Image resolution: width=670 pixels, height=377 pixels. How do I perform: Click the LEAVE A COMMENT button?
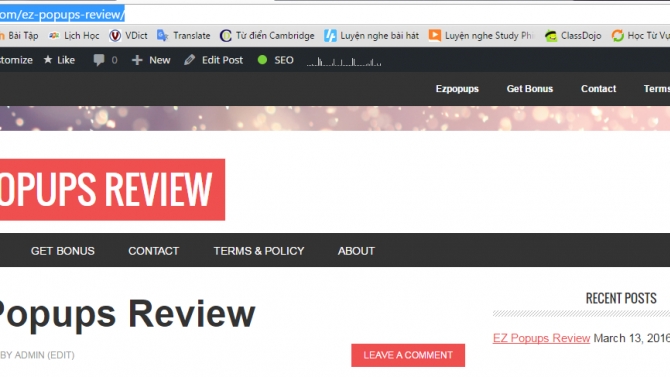(x=408, y=355)
